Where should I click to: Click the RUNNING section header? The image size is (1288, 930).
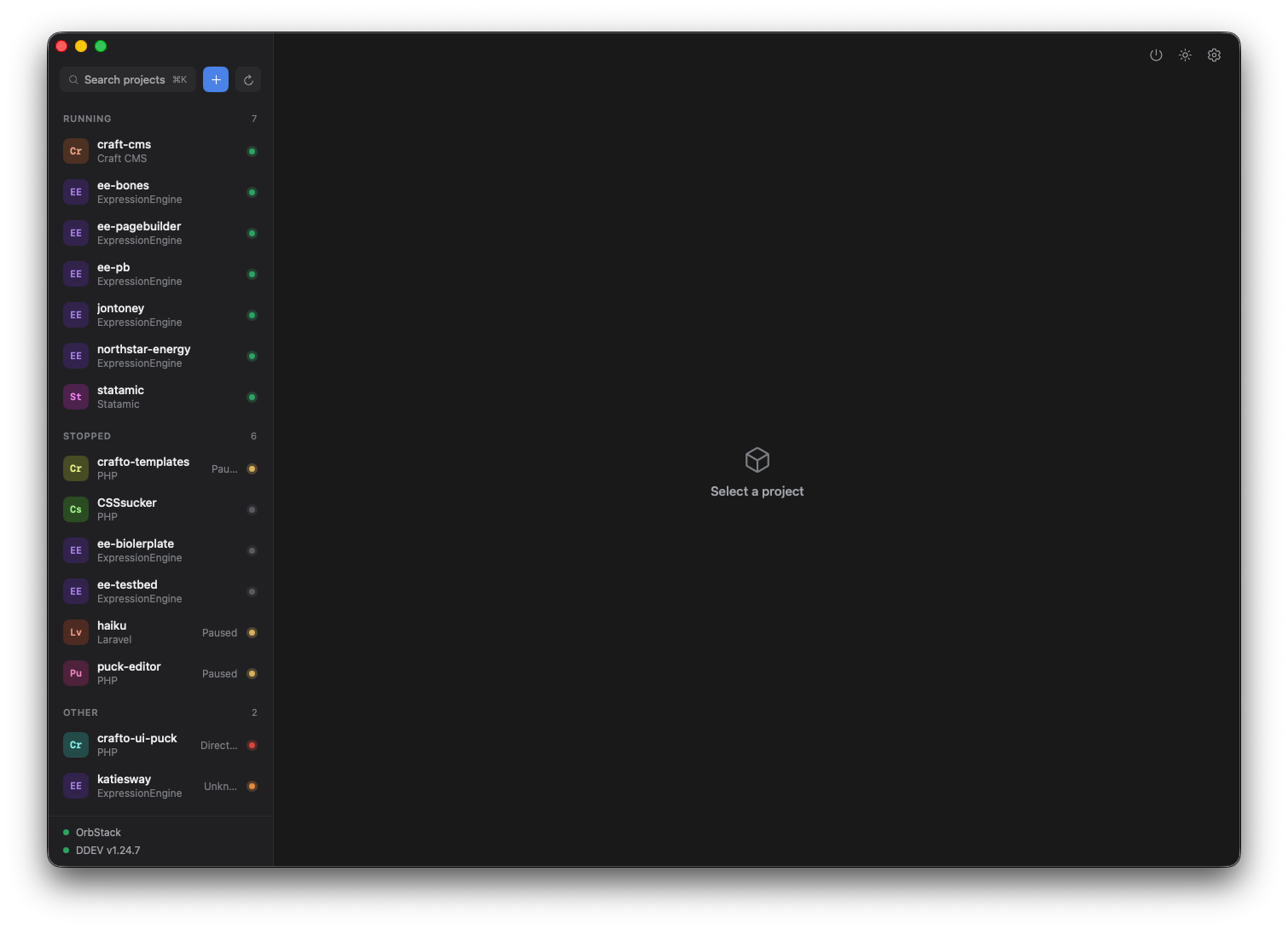pos(87,119)
